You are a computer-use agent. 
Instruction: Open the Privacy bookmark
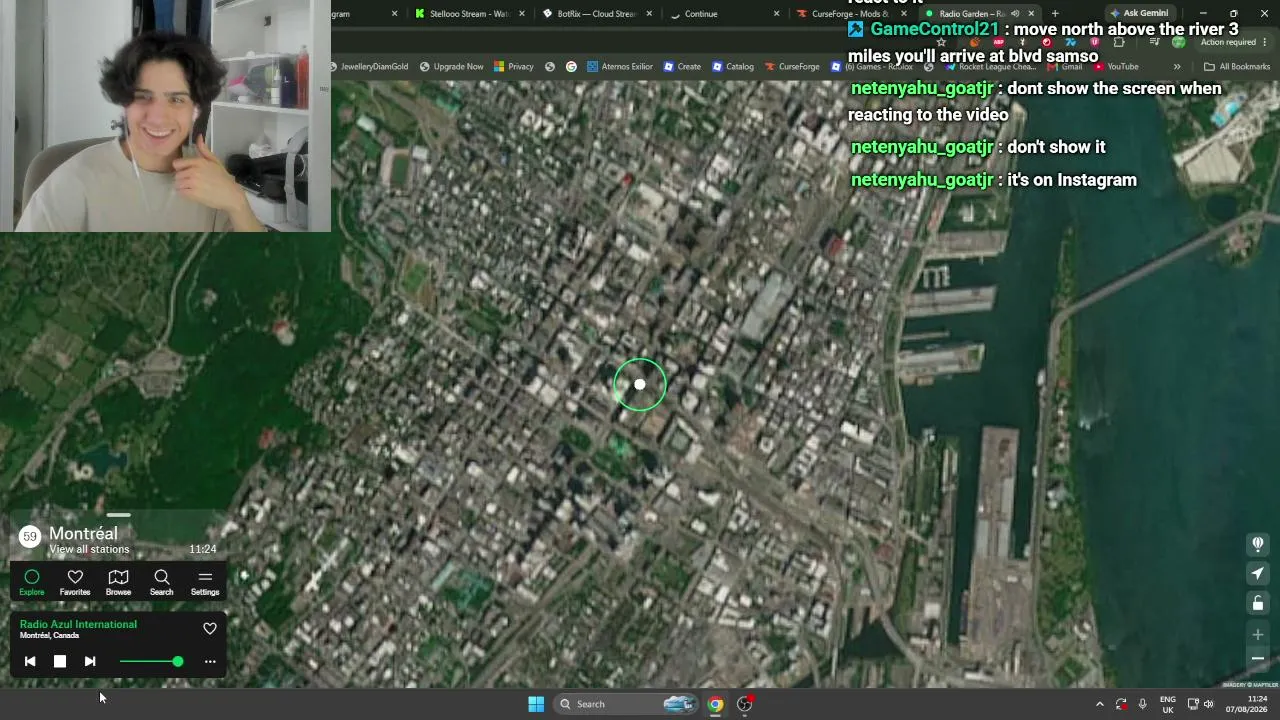[514, 67]
